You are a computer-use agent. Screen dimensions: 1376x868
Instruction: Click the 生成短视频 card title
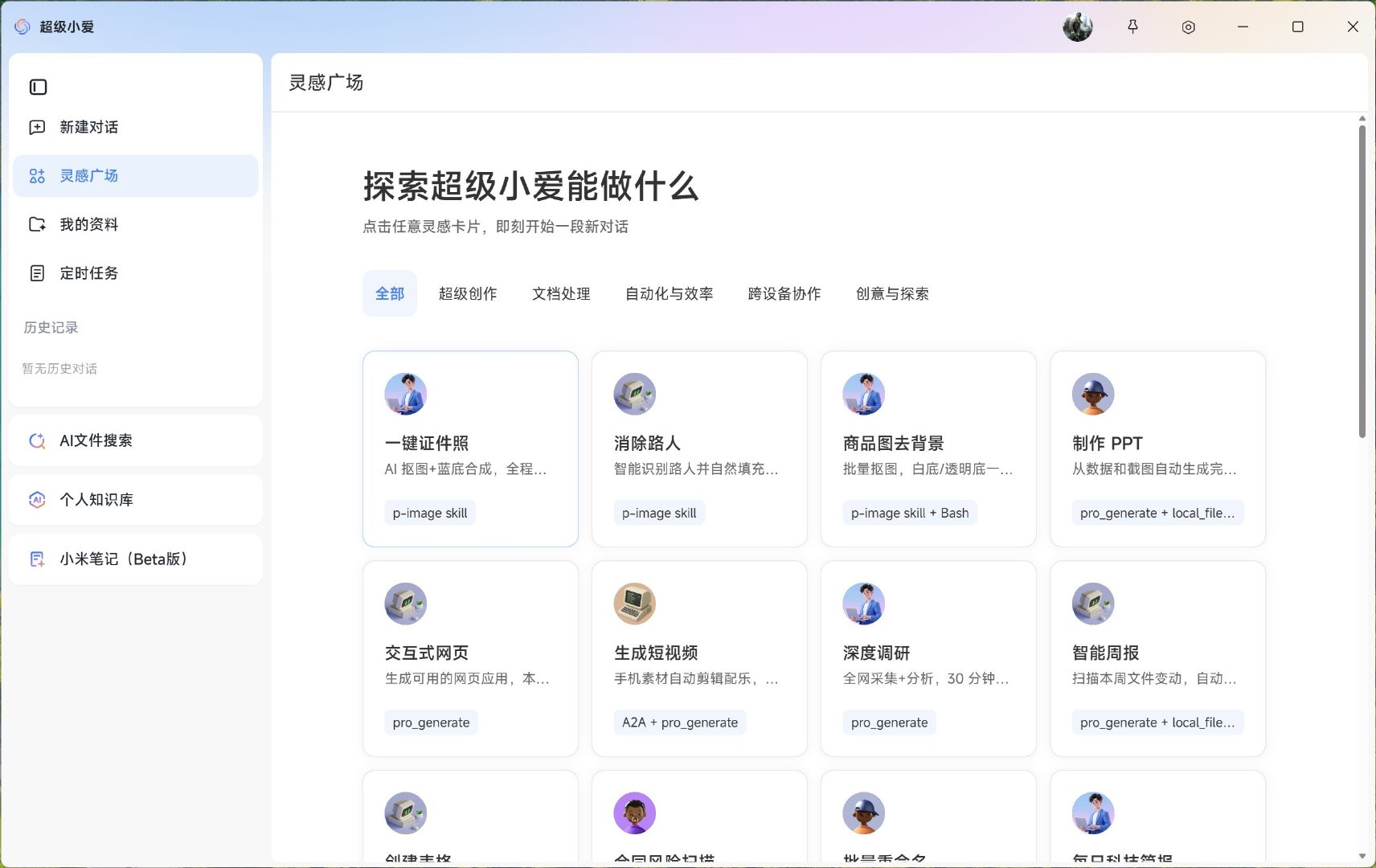656,653
